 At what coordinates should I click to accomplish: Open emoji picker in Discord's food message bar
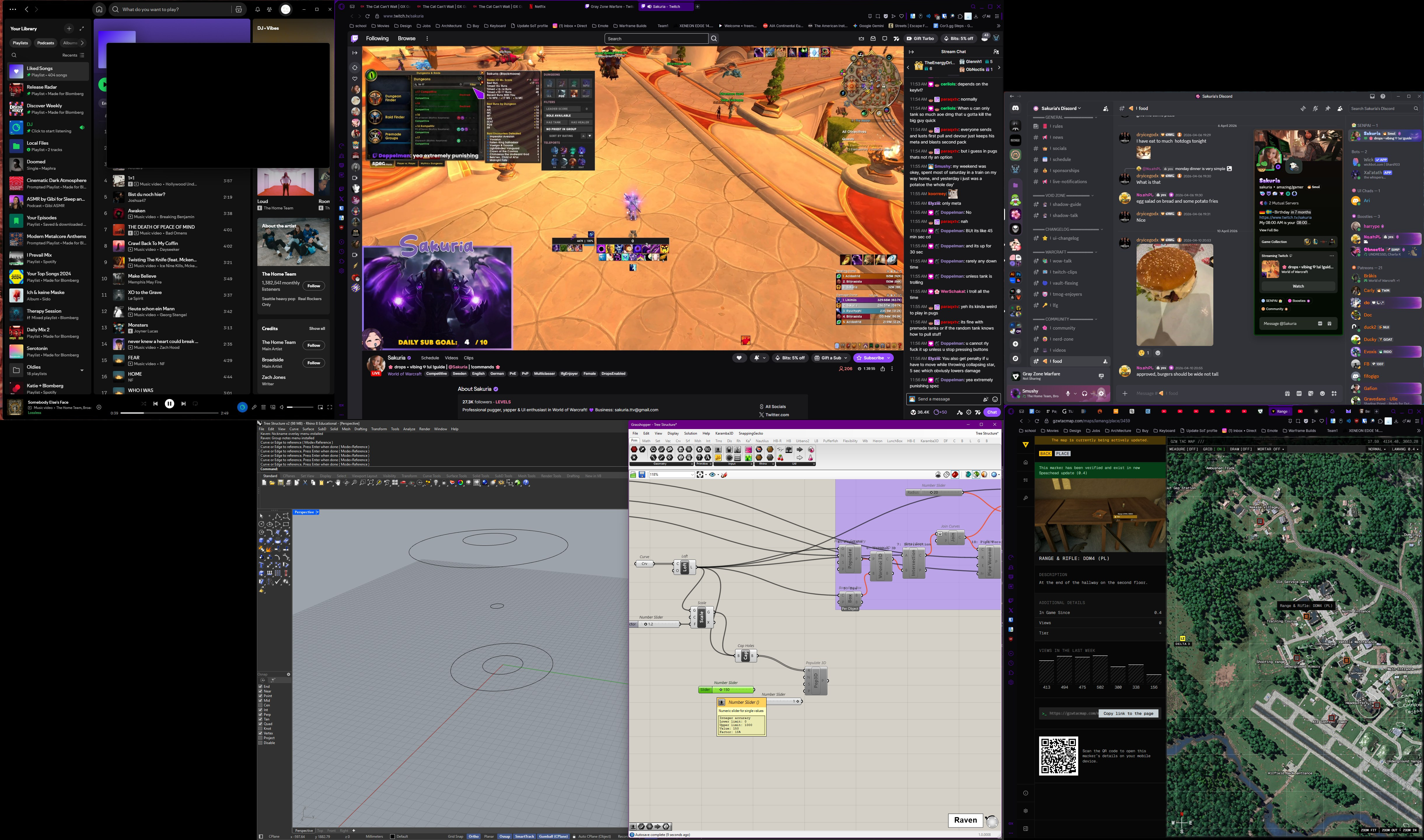1322,393
